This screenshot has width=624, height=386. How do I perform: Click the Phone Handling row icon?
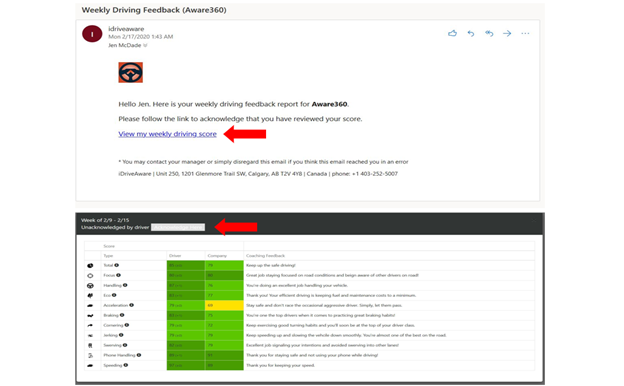pos(90,355)
